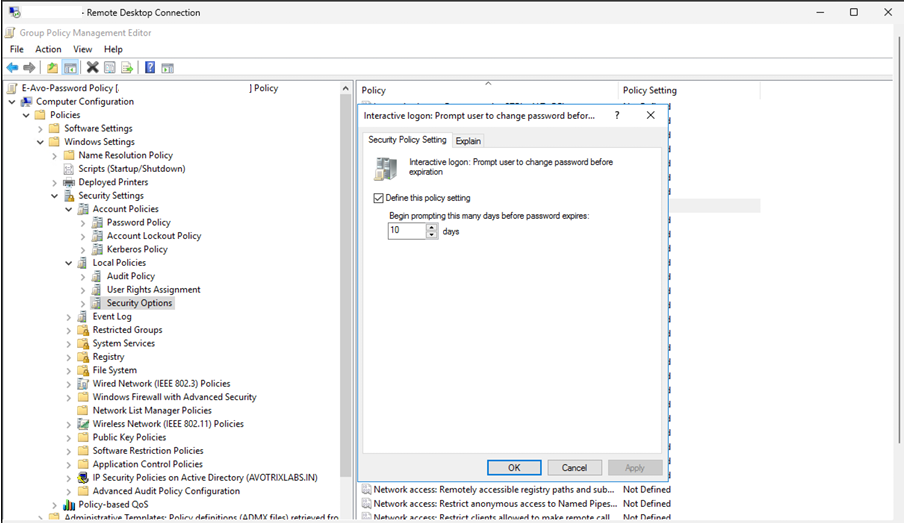Select Application Control Policies in tree

(x=148, y=464)
